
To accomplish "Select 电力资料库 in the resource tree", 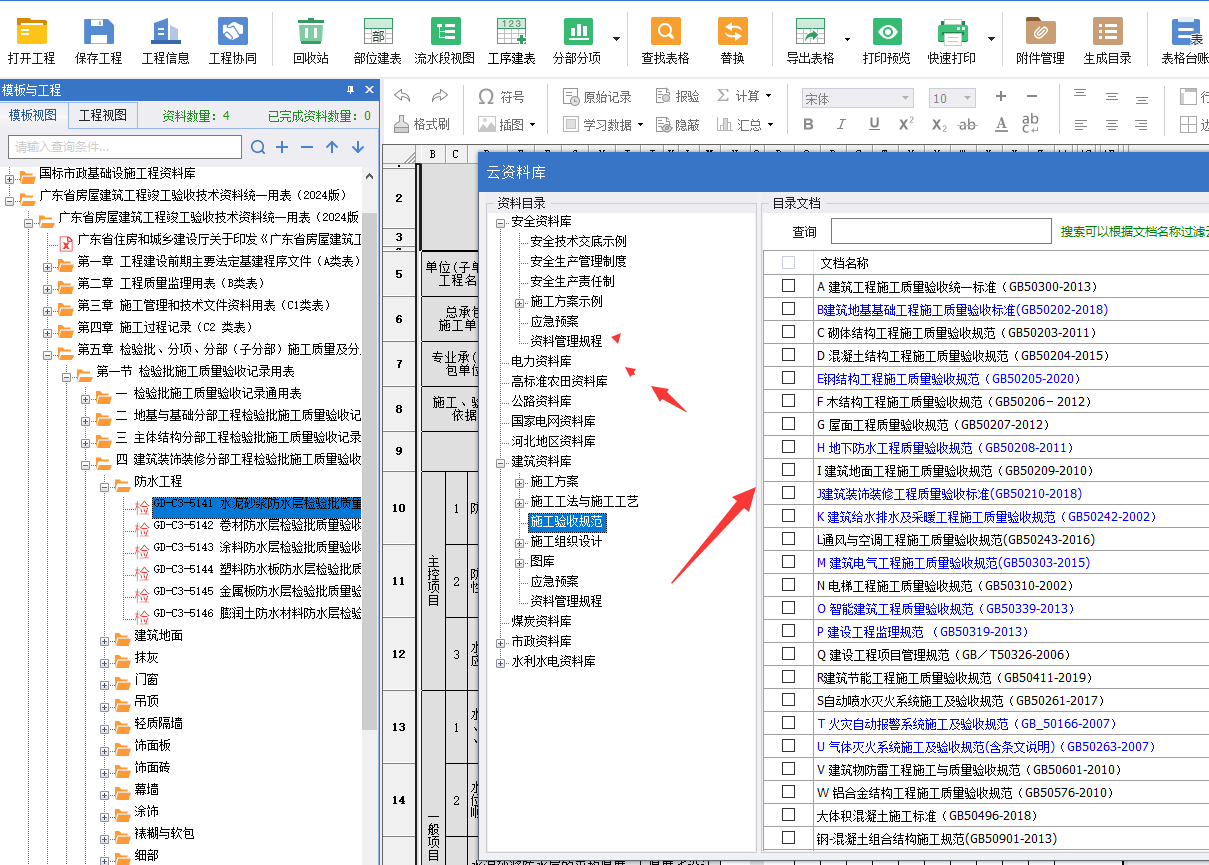I will (541, 361).
